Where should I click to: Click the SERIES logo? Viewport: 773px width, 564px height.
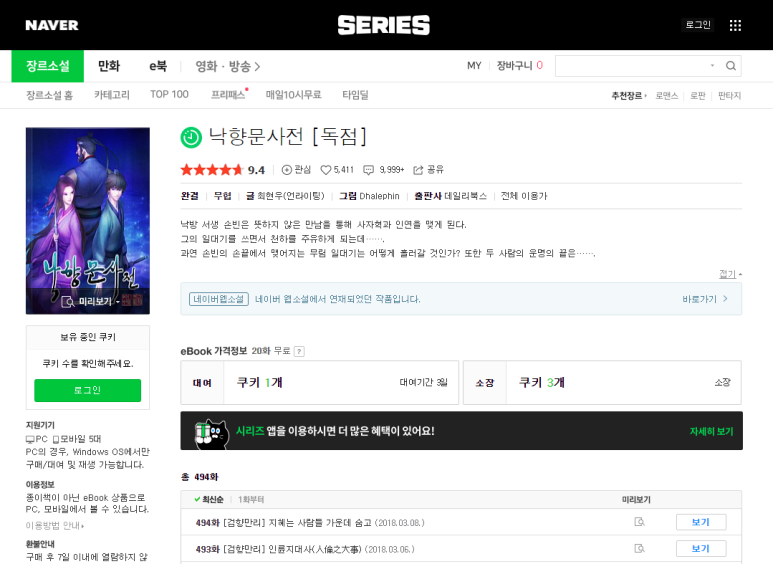pos(384,25)
